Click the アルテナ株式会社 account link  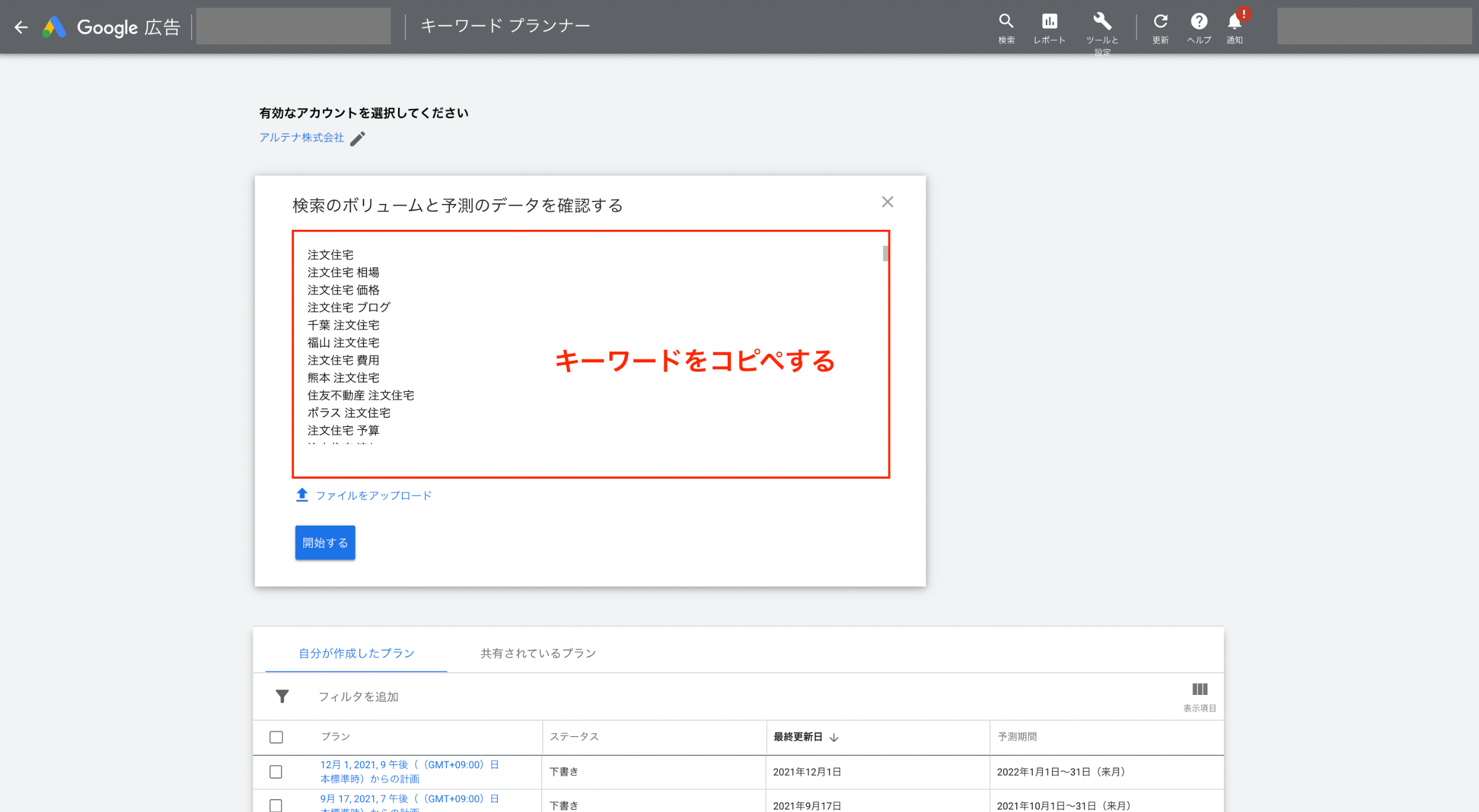pyautogui.click(x=301, y=137)
